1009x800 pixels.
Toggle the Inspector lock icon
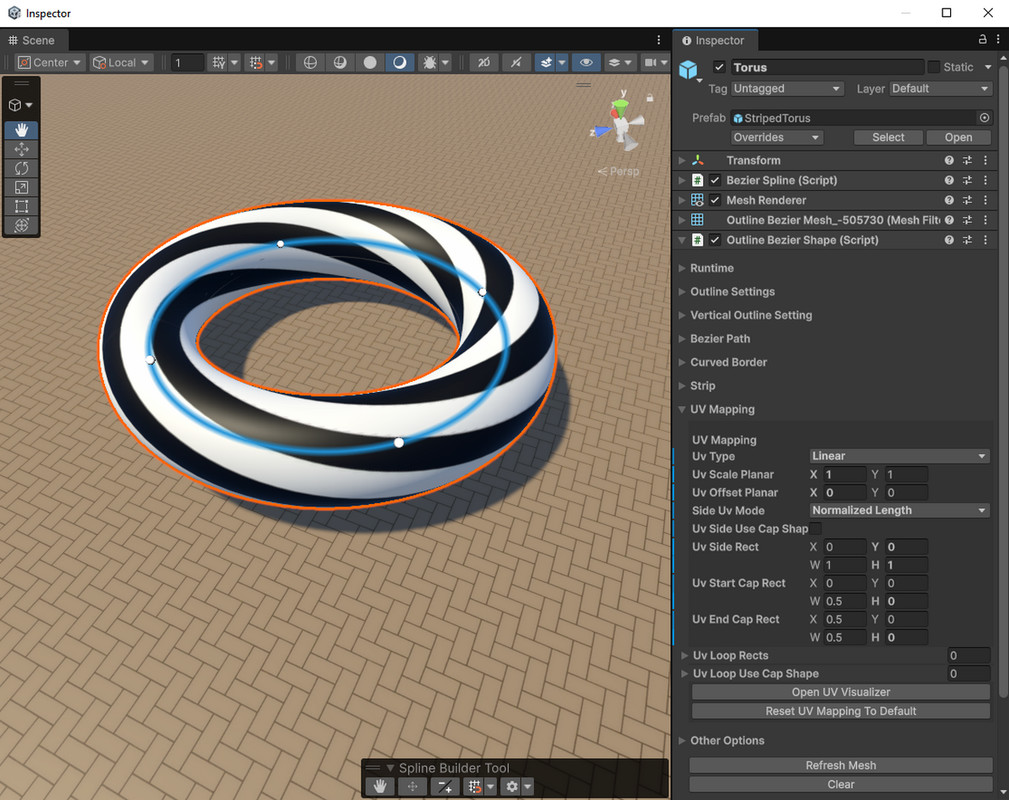(x=983, y=39)
